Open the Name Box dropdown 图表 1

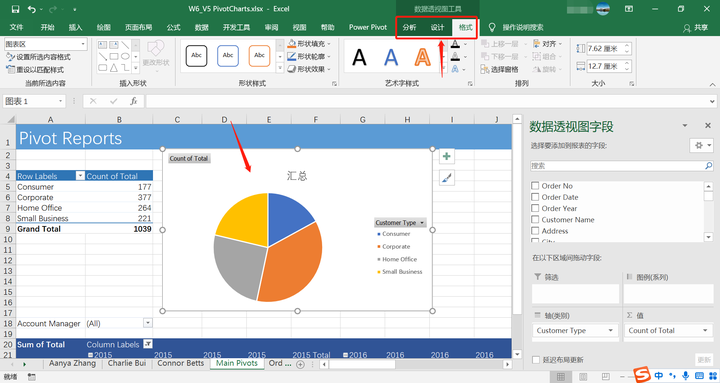60,101
